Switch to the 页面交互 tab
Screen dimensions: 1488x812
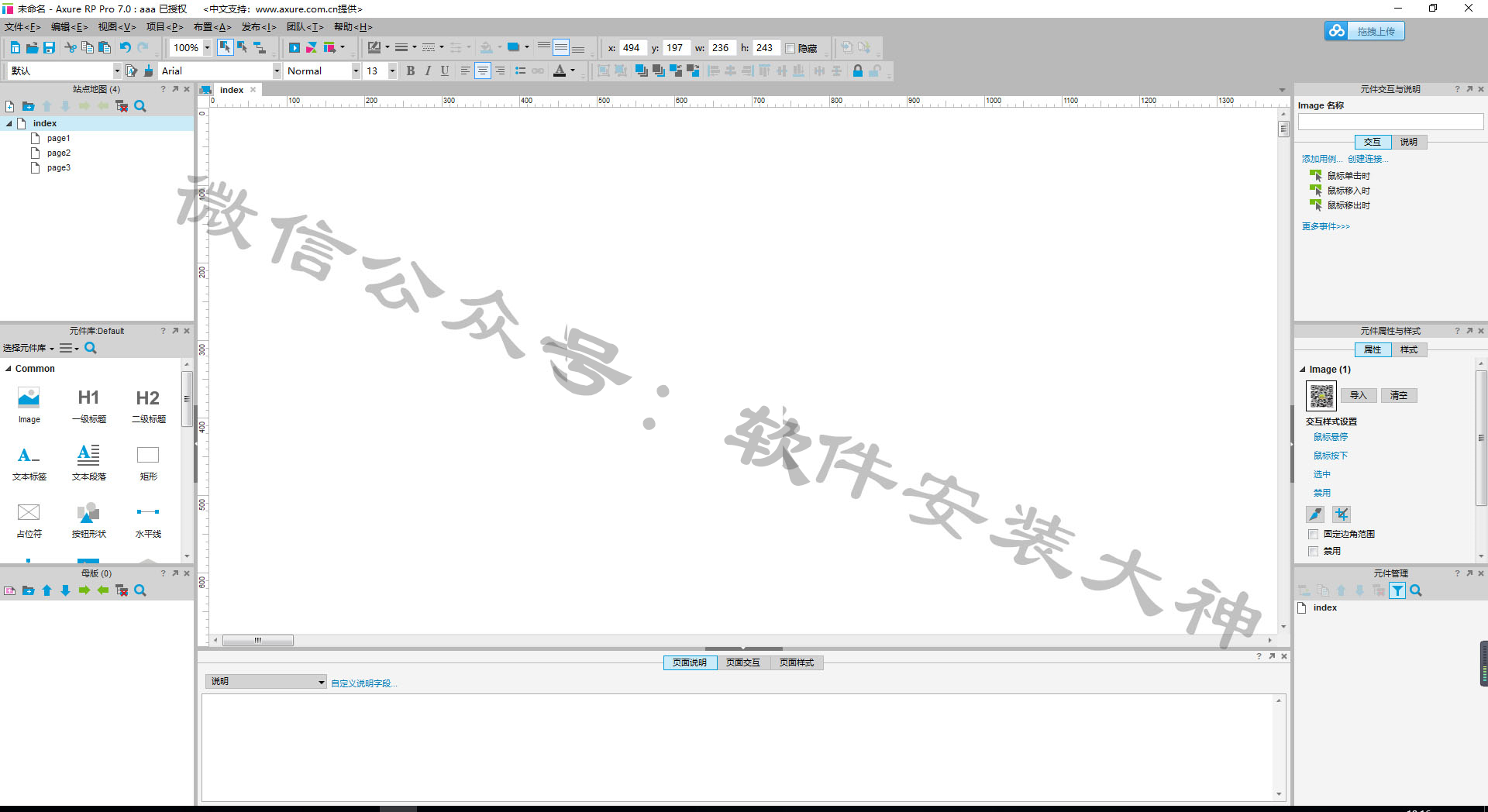point(743,662)
